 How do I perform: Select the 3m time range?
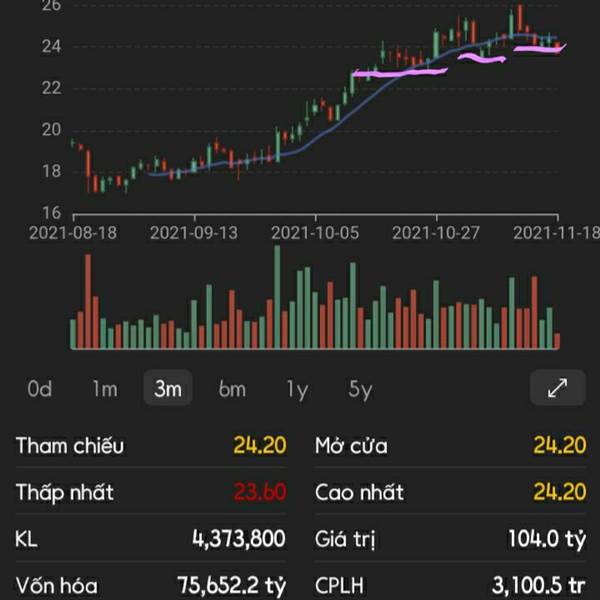click(x=168, y=388)
